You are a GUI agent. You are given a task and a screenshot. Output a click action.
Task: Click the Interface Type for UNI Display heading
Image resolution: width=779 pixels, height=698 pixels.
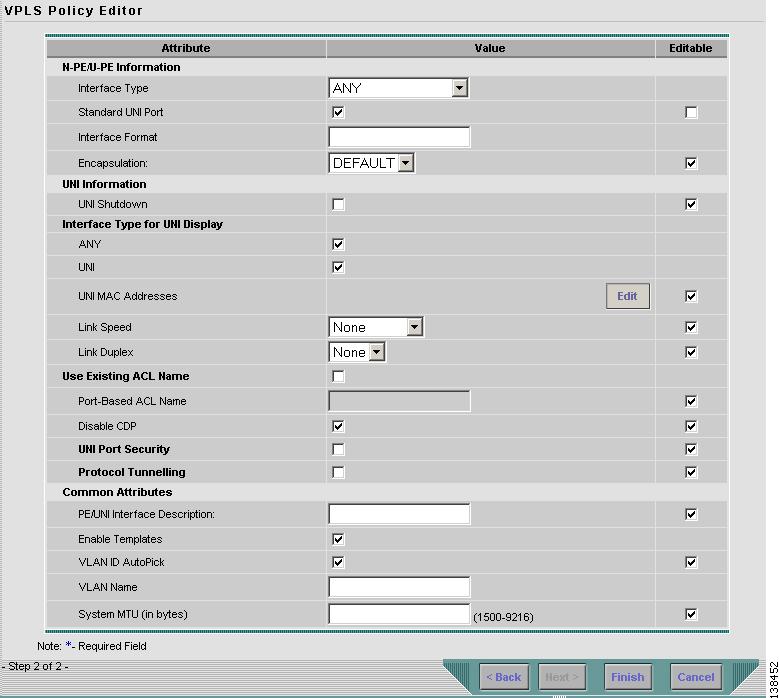pyautogui.click(x=143, y=225)
